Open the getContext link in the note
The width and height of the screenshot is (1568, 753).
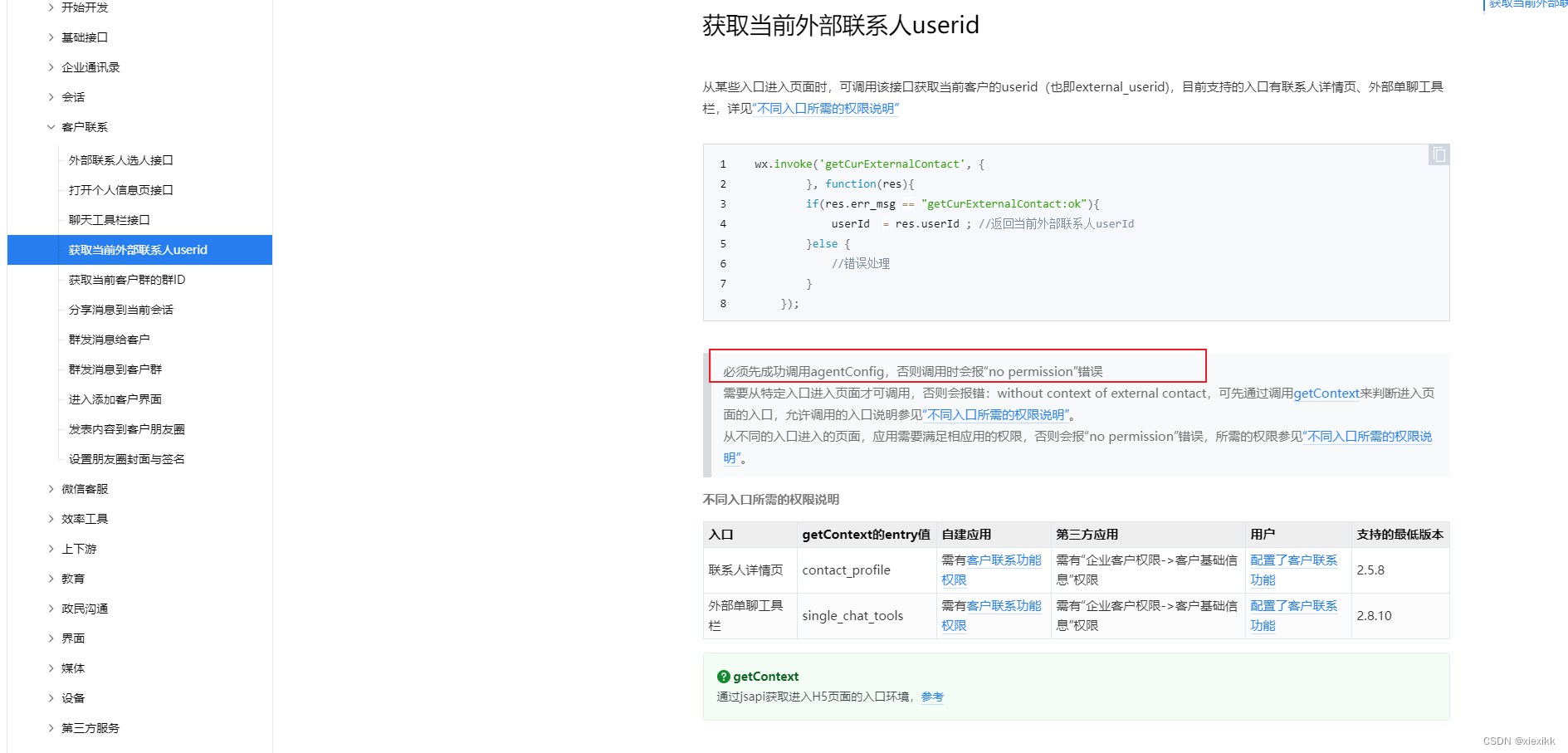click(x=1326, y=394)
